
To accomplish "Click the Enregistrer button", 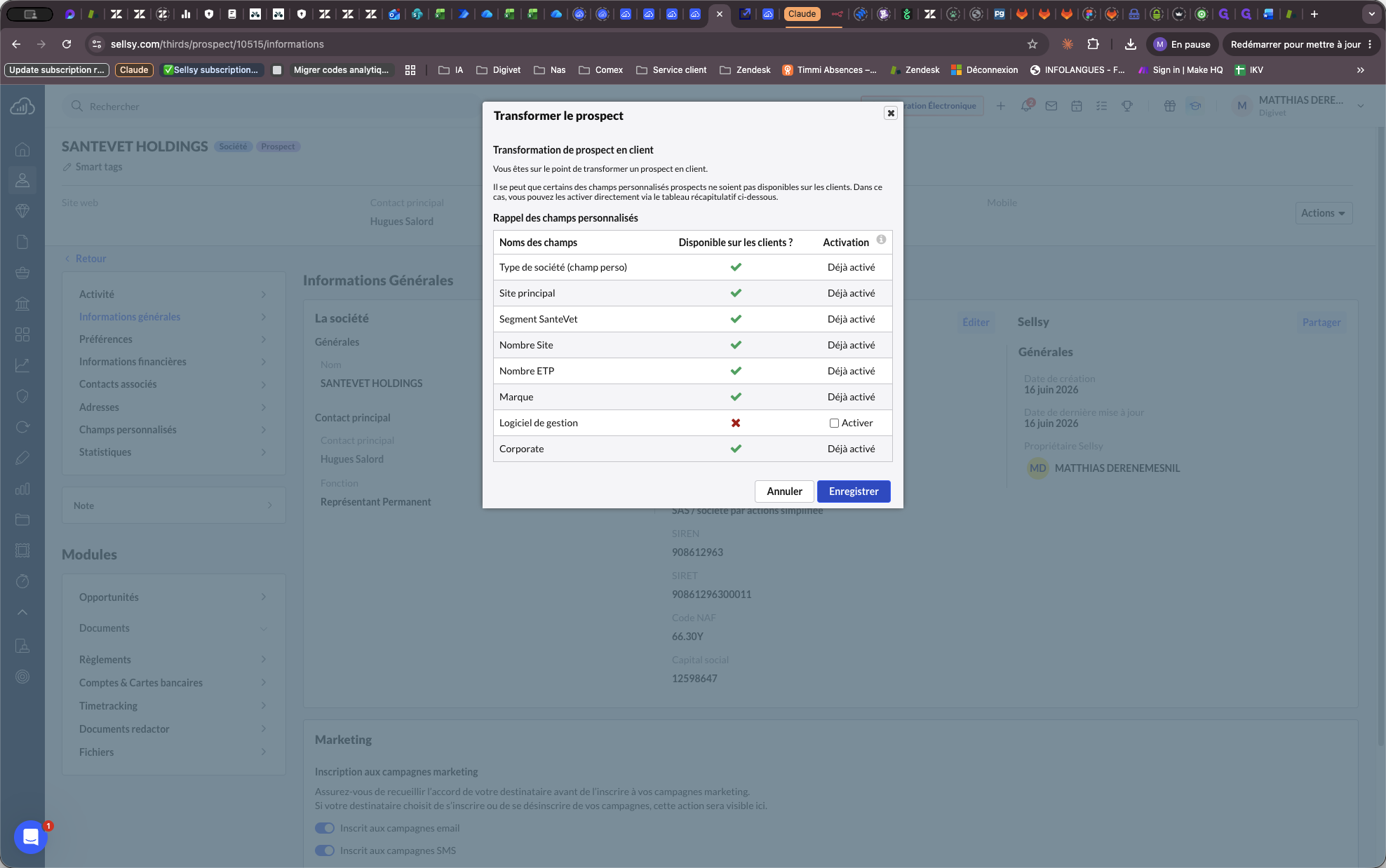I will point(854,491).
